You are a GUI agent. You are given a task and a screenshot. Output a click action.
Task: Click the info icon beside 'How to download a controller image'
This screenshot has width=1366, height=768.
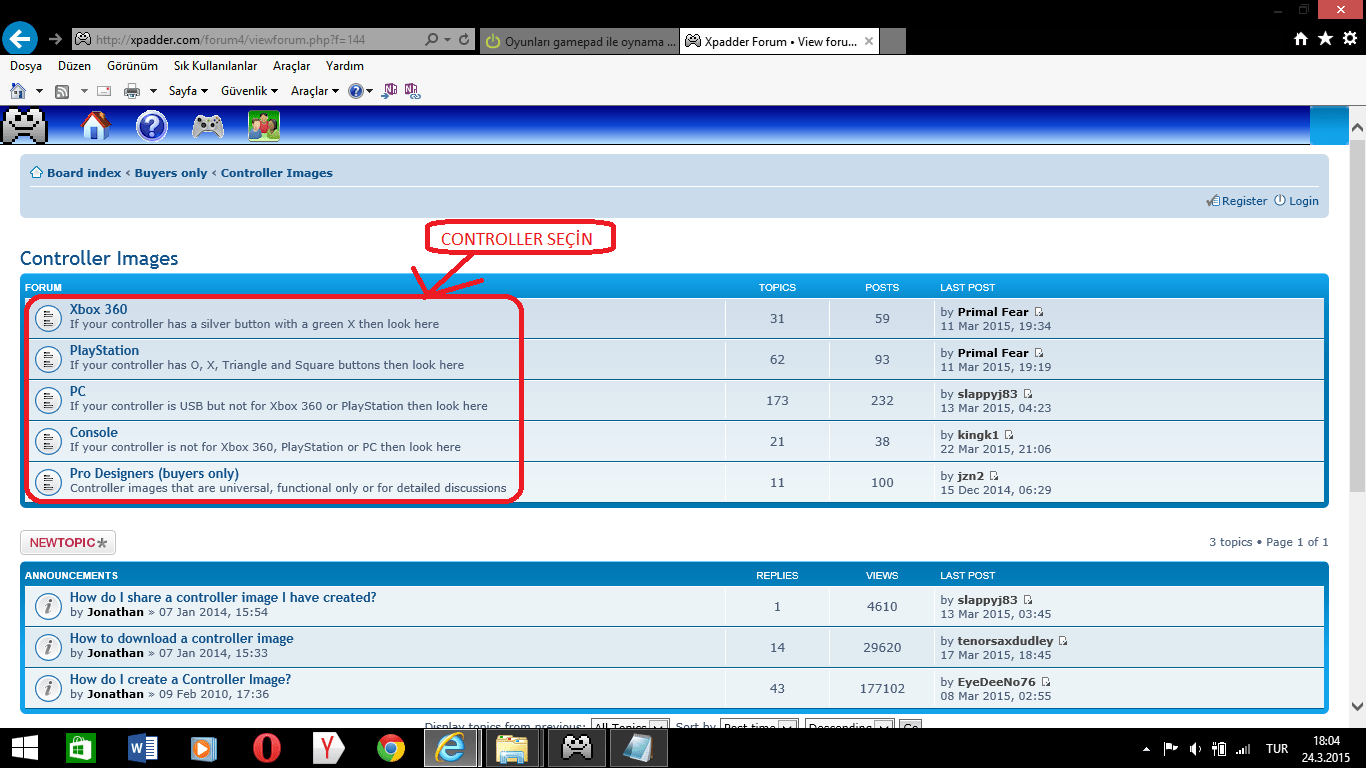point(47,647)
